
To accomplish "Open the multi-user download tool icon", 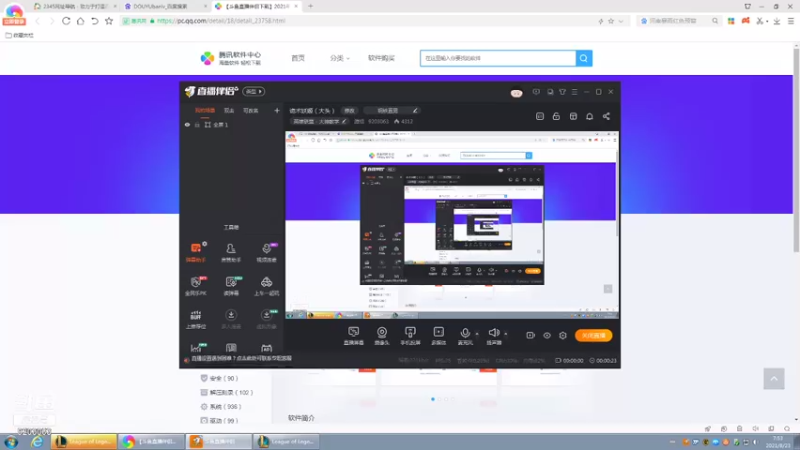I will pyautogui.click(x=231, y=319).
